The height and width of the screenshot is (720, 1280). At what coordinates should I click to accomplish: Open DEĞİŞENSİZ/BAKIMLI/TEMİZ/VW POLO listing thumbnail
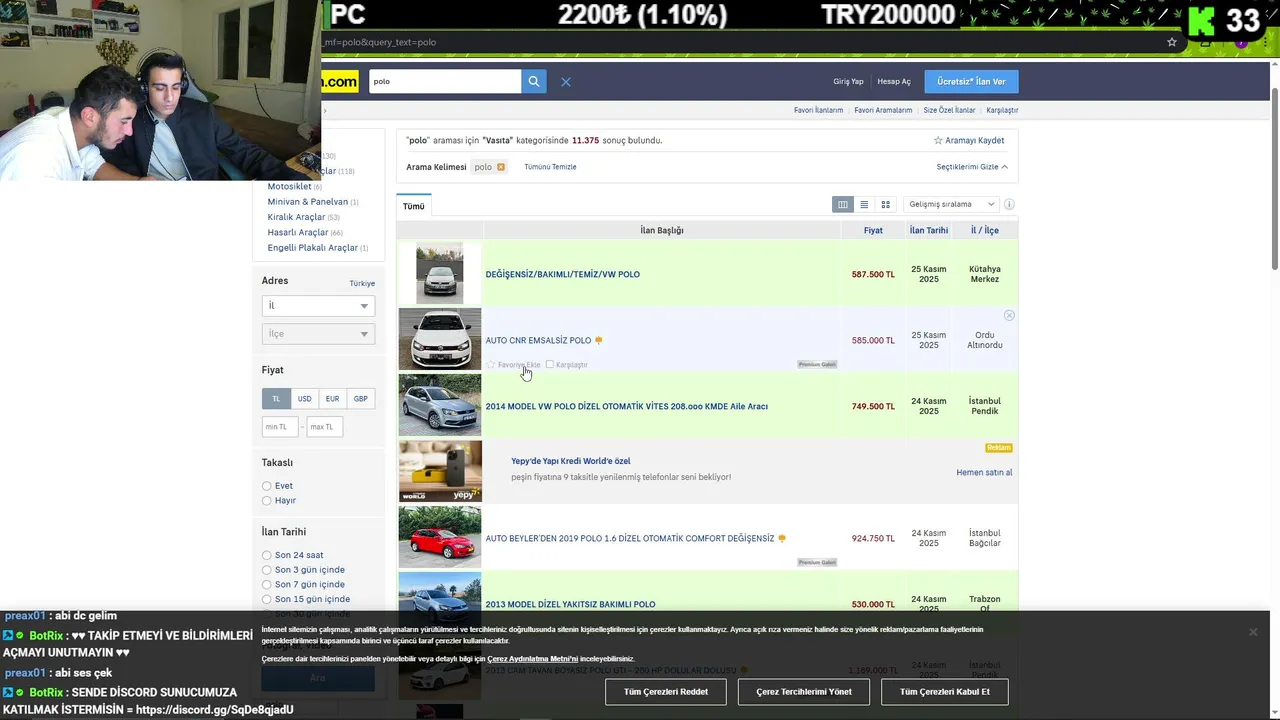click(x=440, y=273)
